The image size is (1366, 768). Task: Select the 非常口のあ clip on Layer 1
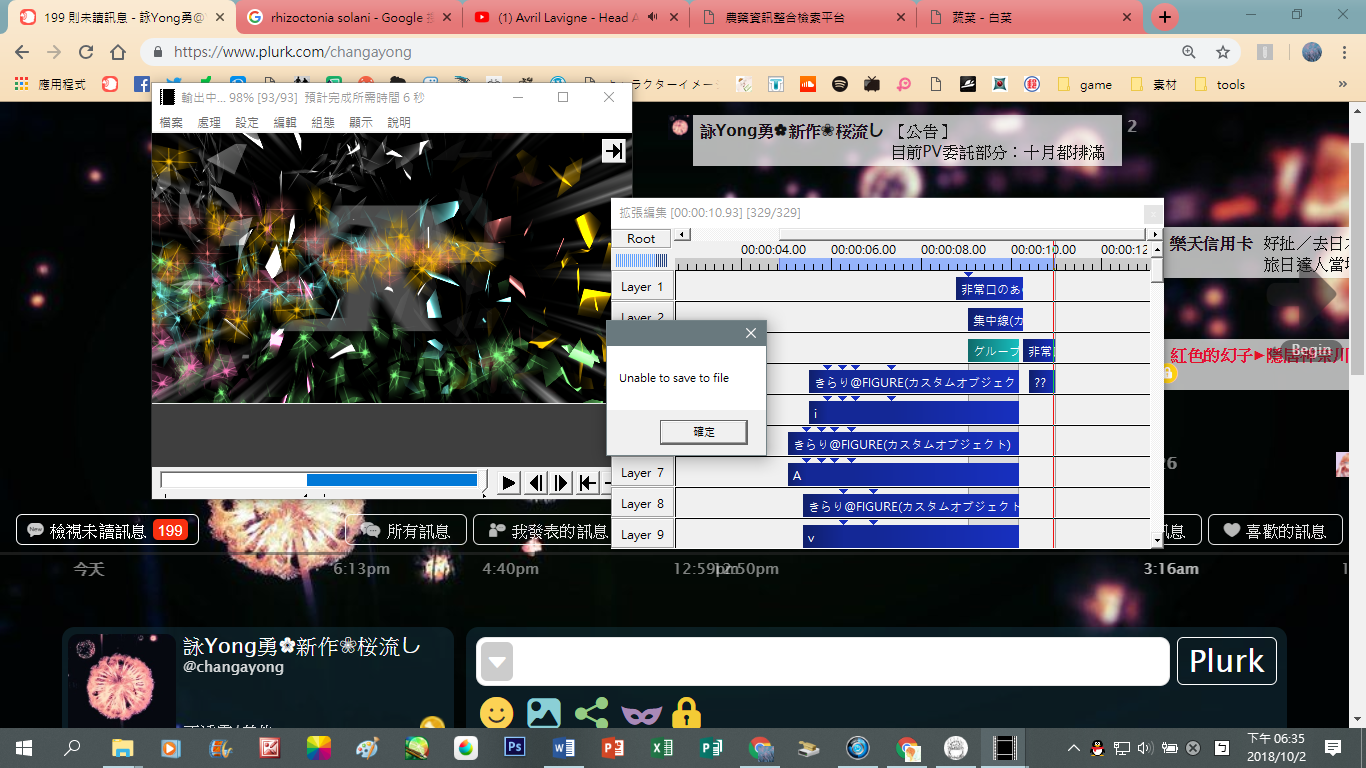point(989,289)
